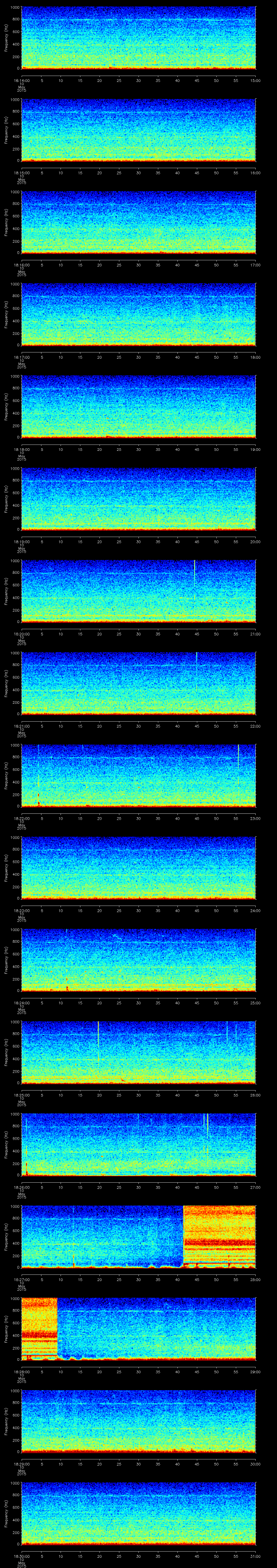Open the spectrogram panel starting at 18:29:00
Image resolution: width=277 pixels, height=1568 pixels.
tap(138, 1421)
